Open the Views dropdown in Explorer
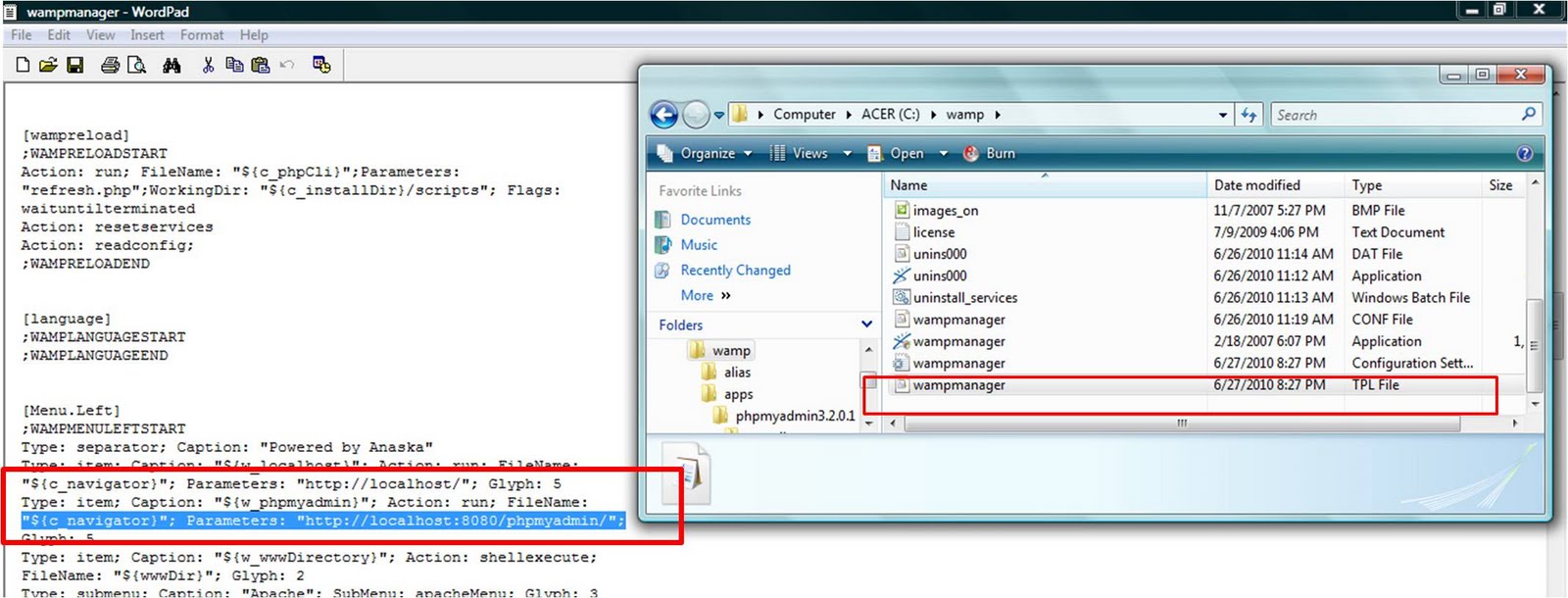1568x598 pixels. coord(811,154)
